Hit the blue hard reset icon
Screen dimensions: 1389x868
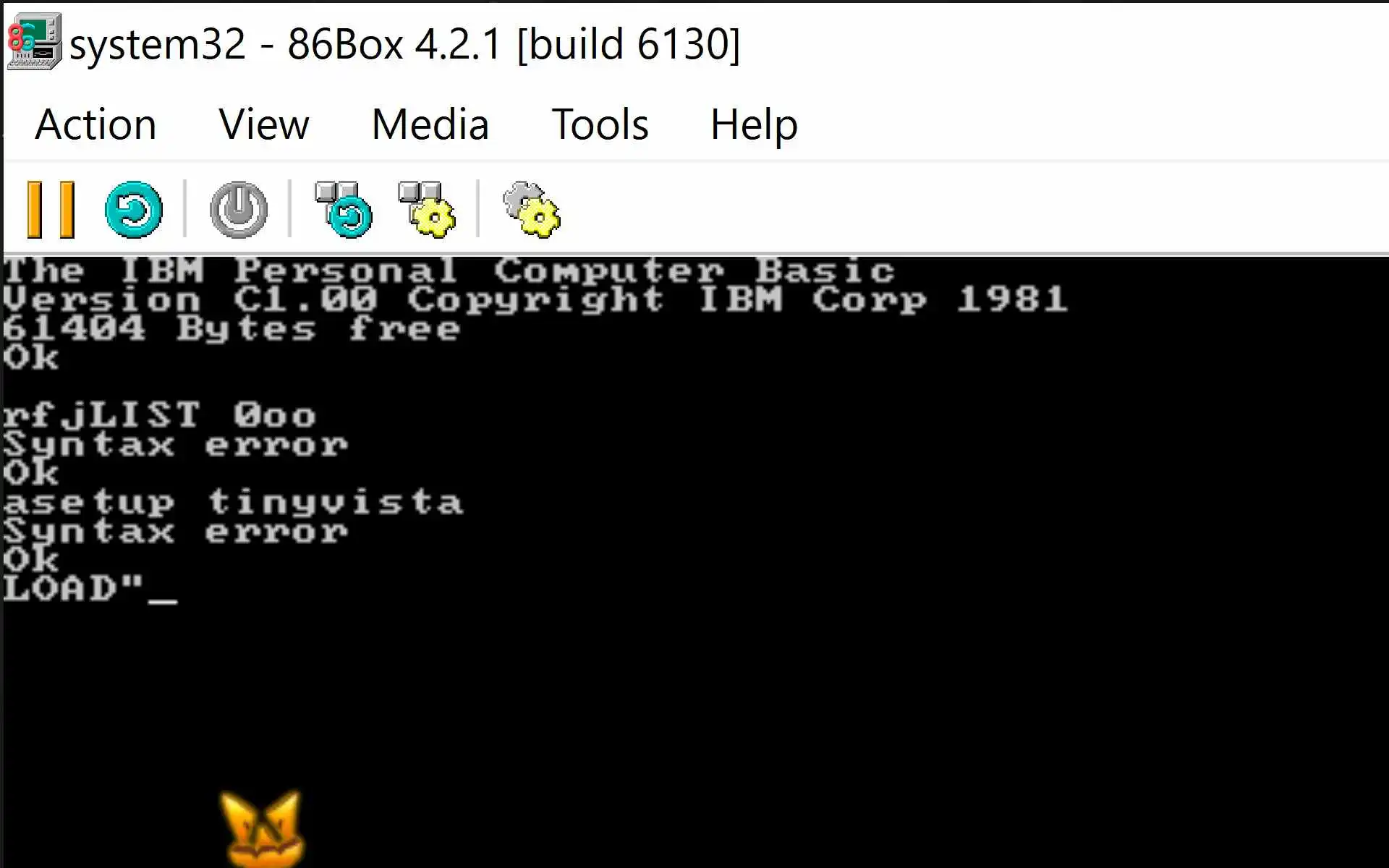pos(134,210)
